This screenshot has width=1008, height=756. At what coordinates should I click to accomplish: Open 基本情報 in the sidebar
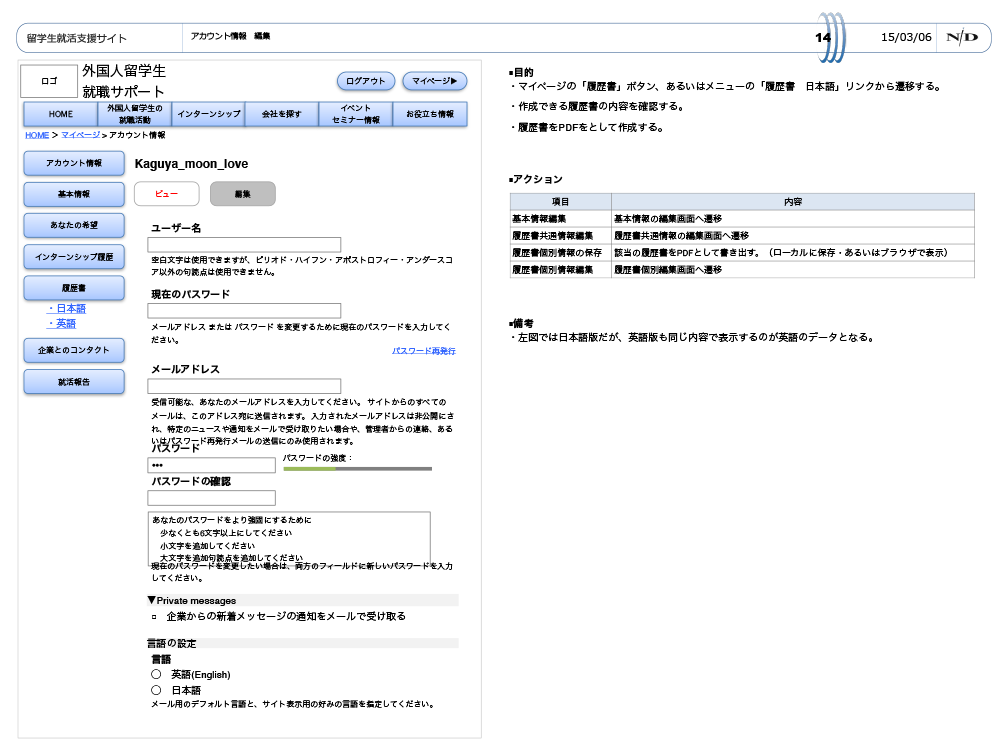74,194
